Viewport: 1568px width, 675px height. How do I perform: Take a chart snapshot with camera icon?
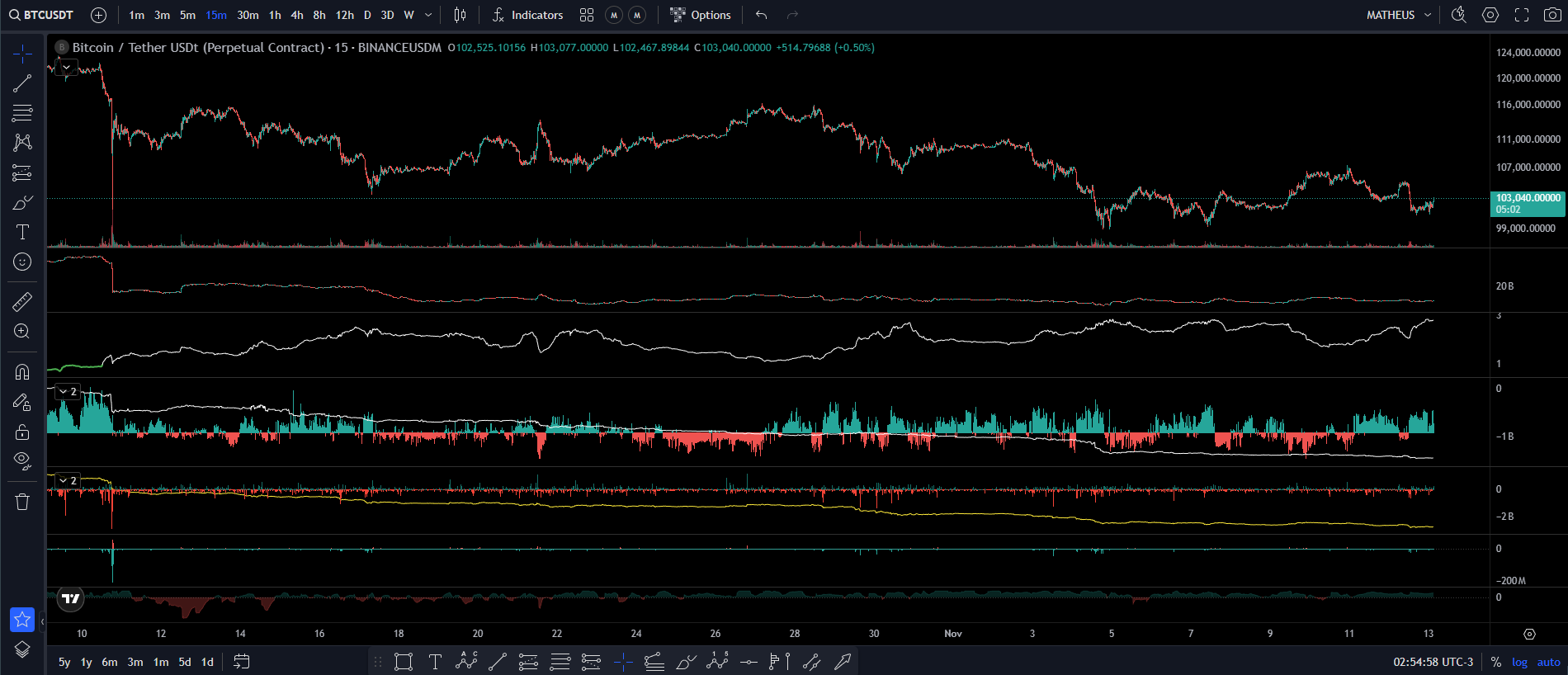point(1552,15)
